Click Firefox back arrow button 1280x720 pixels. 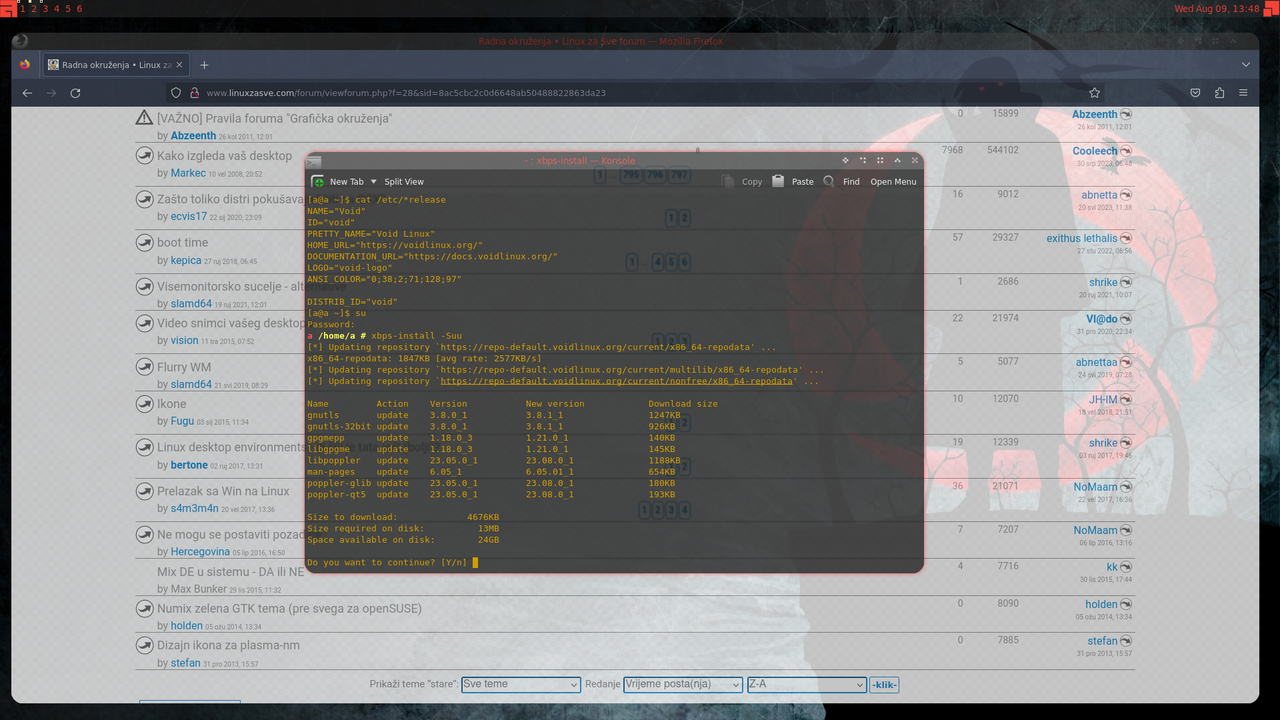click(x=27, y=93)
